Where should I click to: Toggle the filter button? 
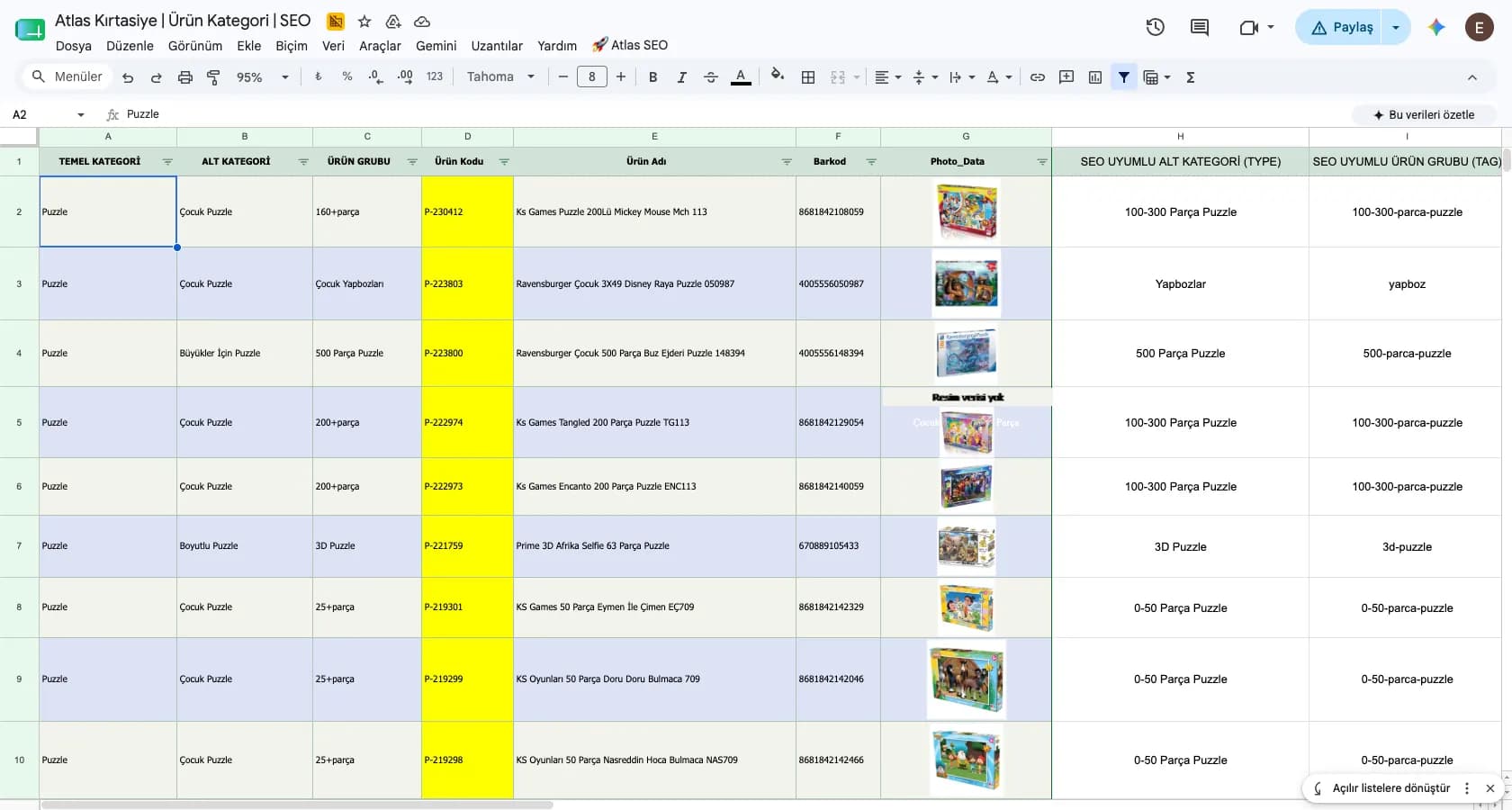click(1123, 77)
